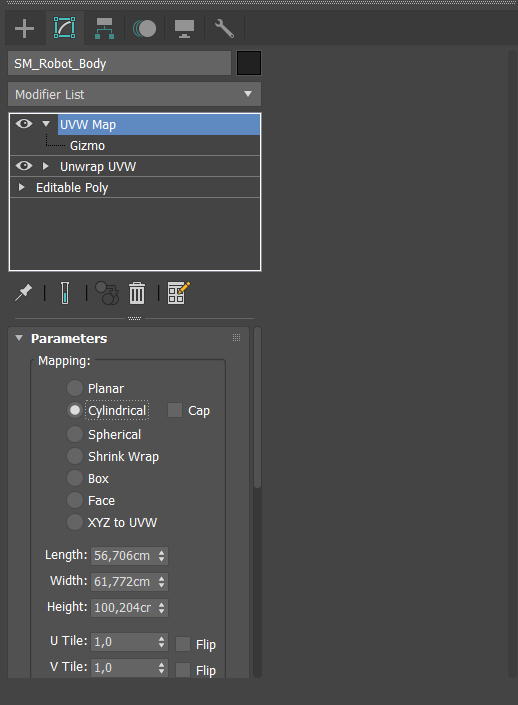Click the Parameters rollout grip handle
This screenshot has width=518, height=705.
[x=237, y=338]
